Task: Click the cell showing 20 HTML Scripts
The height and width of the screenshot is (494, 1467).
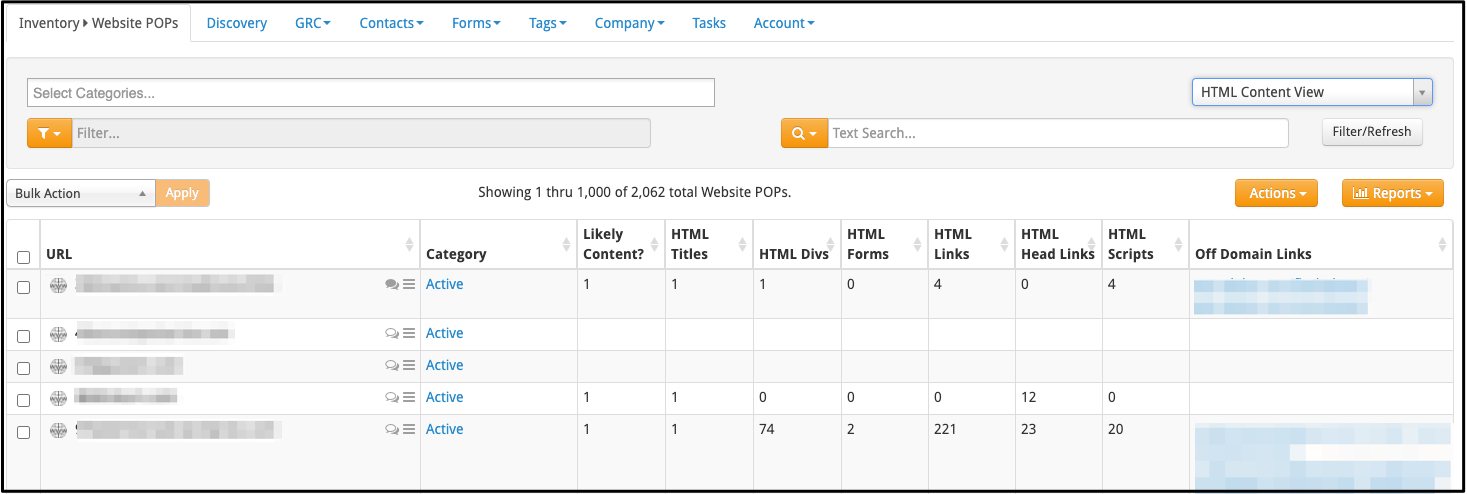Action: (1145, 453)
